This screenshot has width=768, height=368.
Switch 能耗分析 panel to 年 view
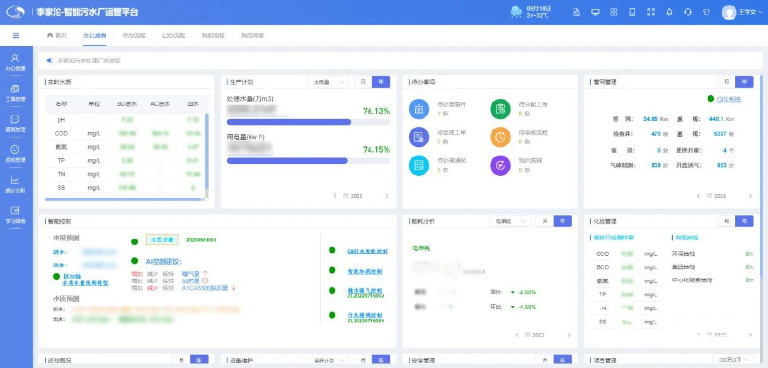563,221
